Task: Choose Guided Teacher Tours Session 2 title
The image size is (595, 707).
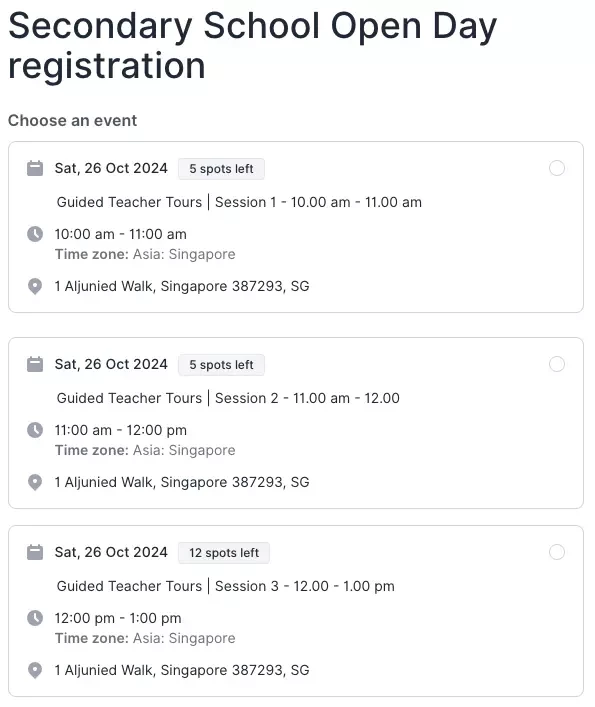Action: pyautogui.click(x=228, y=398)
